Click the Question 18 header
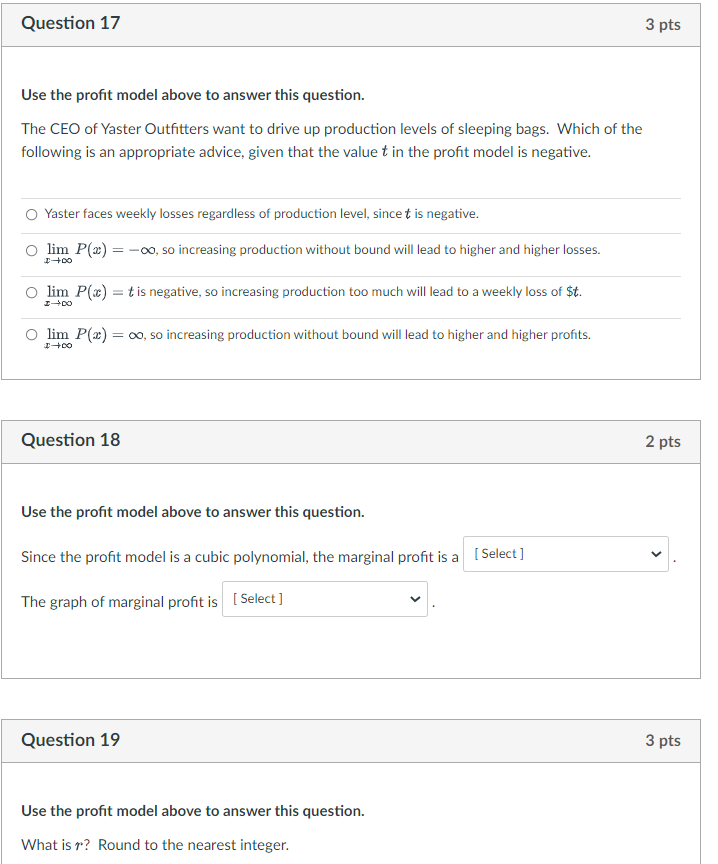The width and height of the screenshot is (718, 864). pos(70,440)
